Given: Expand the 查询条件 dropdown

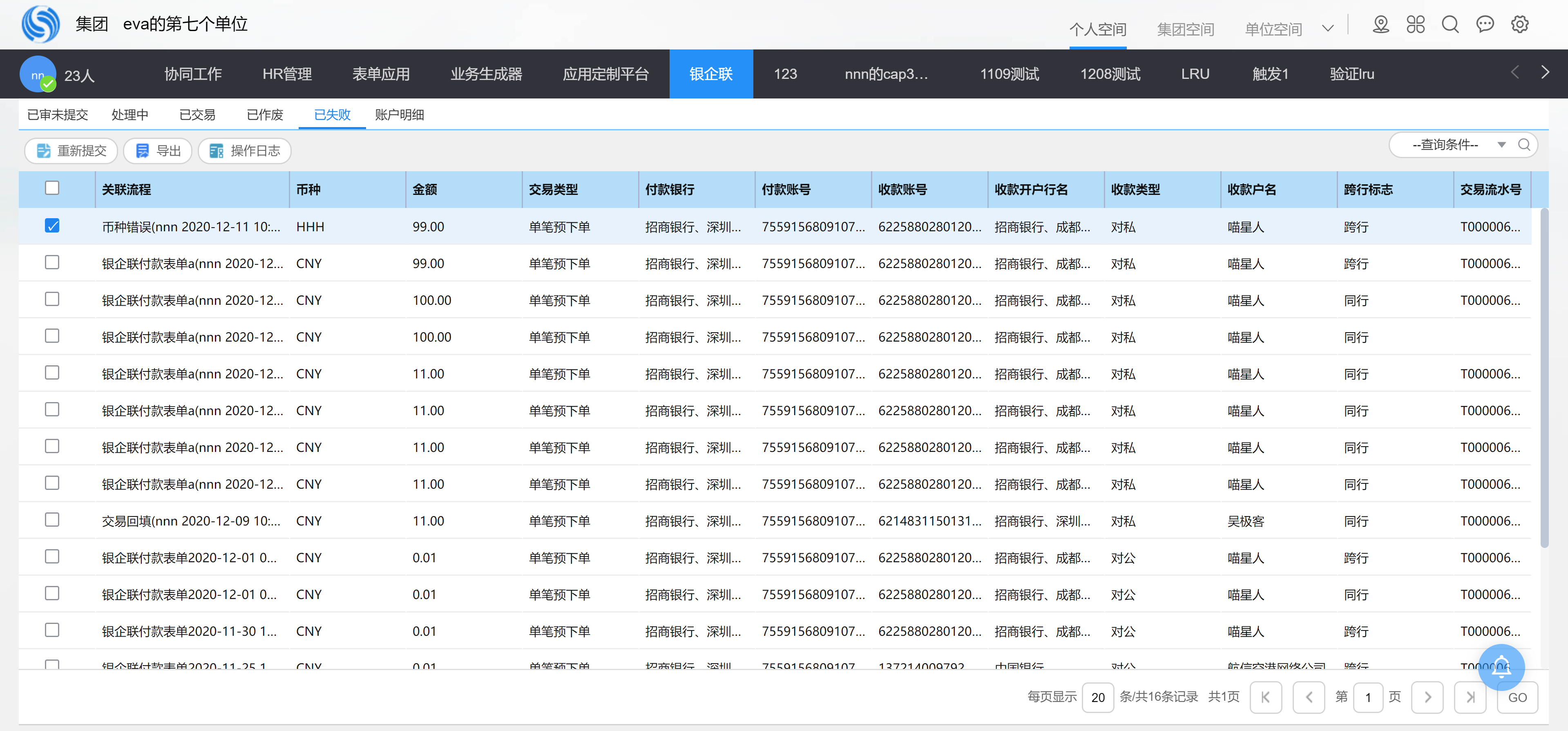Looking at the screenshot, I should (x=1501, y=145).
